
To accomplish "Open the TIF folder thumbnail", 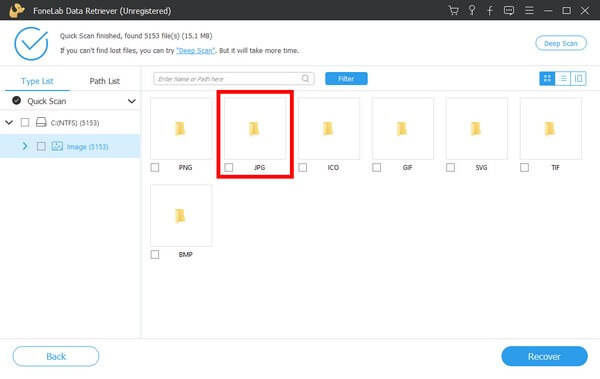I will click(x=551, y=128).
